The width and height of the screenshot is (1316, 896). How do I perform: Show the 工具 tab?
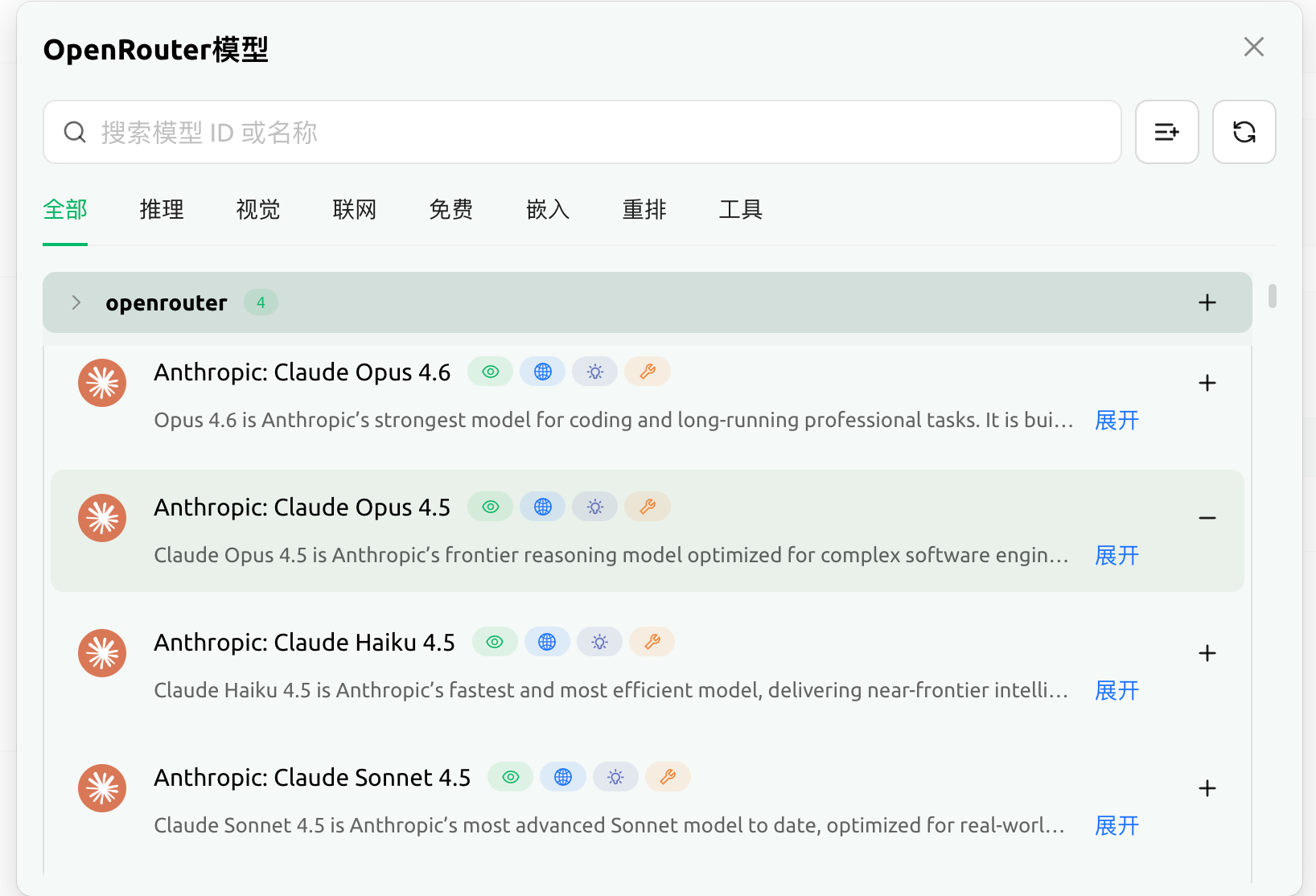pyautogui.click(x=741, y=210)
